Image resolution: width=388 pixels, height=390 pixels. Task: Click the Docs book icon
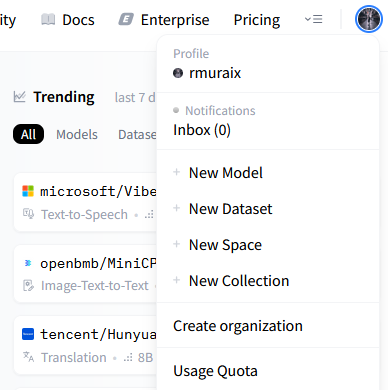[x=48, y=20]
